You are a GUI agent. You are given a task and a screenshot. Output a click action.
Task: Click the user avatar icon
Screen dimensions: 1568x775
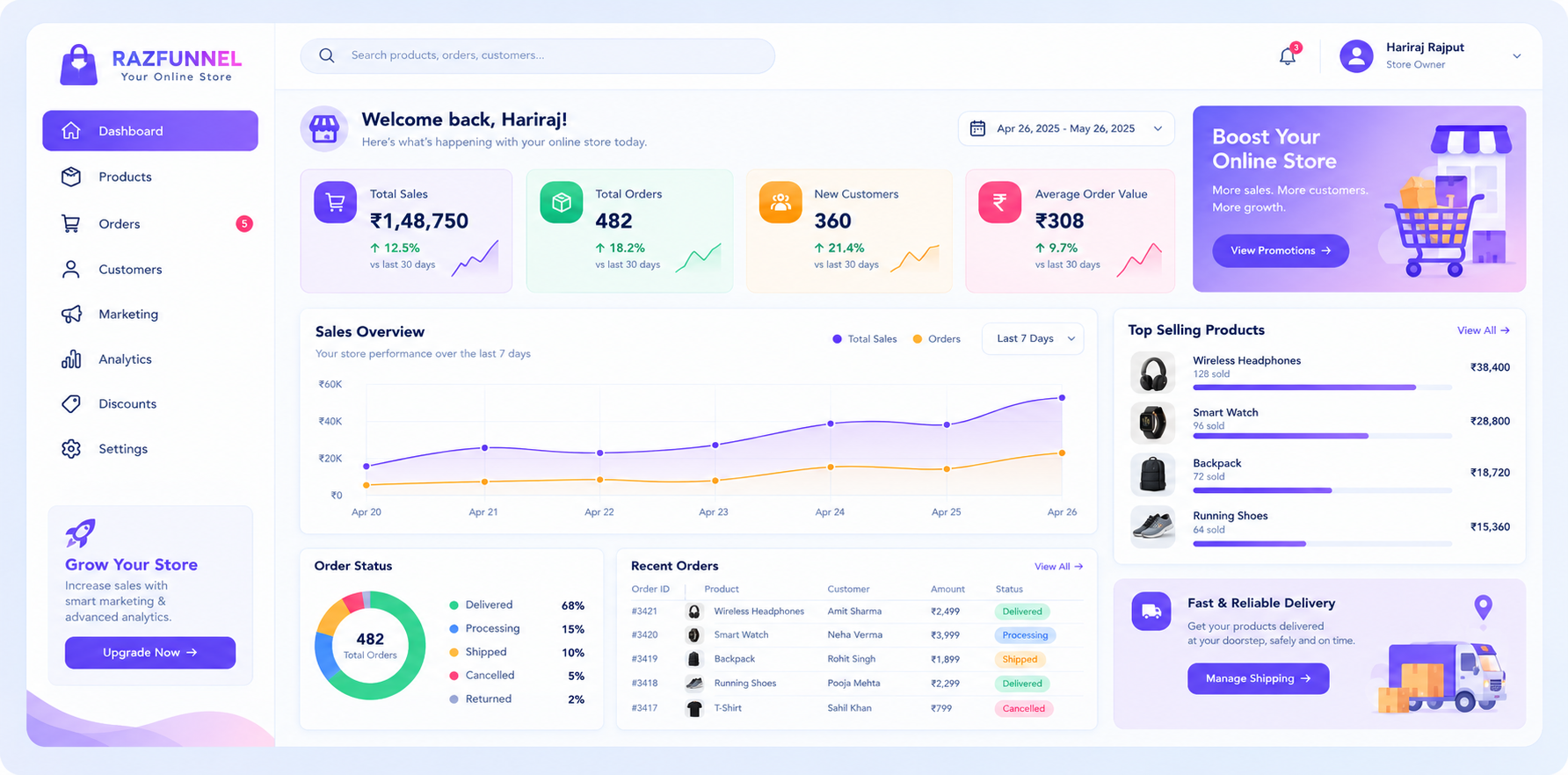click(x=1356, y=56)
